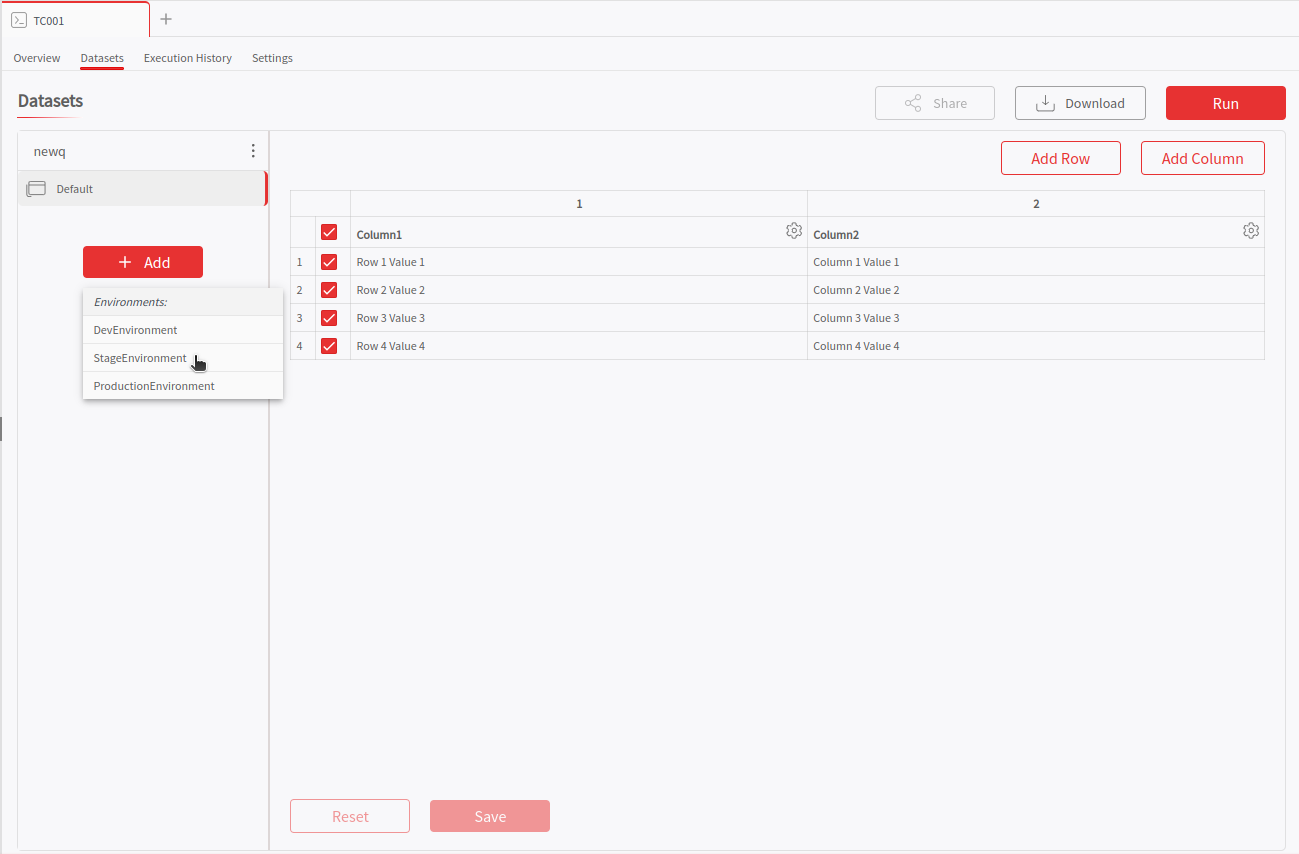
Task: Click the cell 'Column 3 Value 3'
Action: pos(1036,318)
